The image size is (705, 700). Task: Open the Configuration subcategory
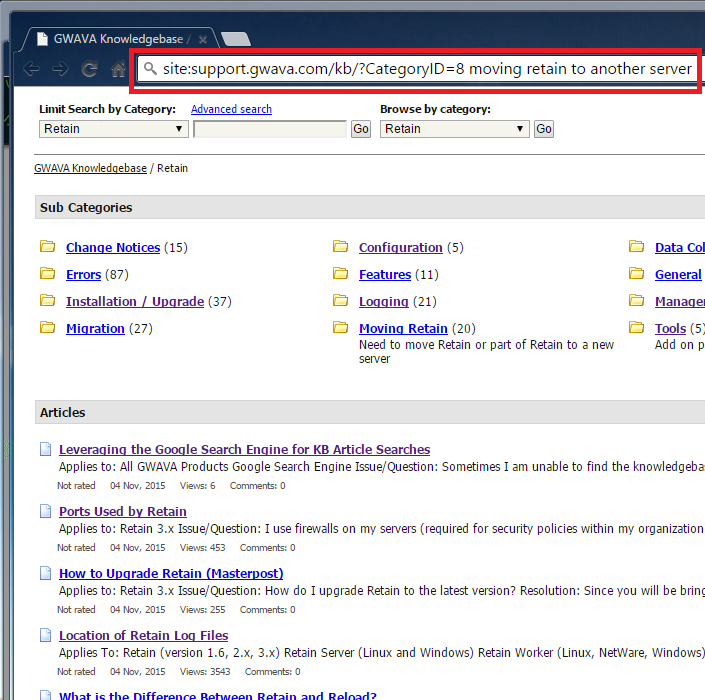(401, 248)
